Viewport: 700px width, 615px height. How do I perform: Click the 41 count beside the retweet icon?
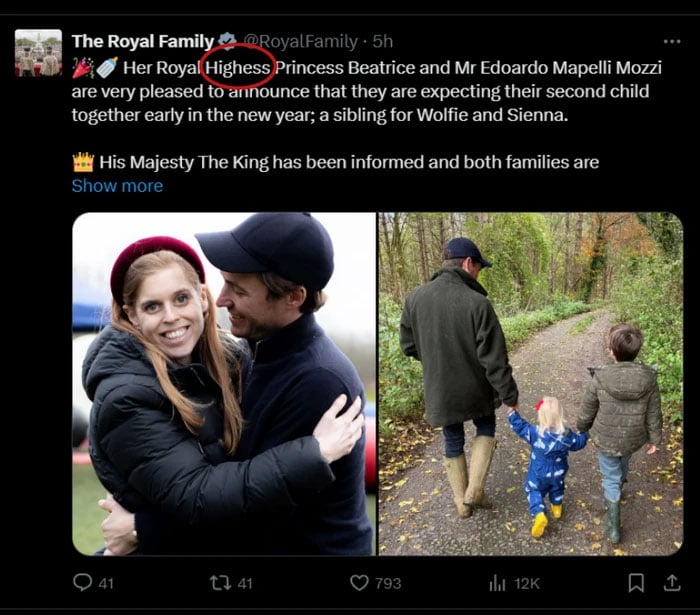coord(246,583)
